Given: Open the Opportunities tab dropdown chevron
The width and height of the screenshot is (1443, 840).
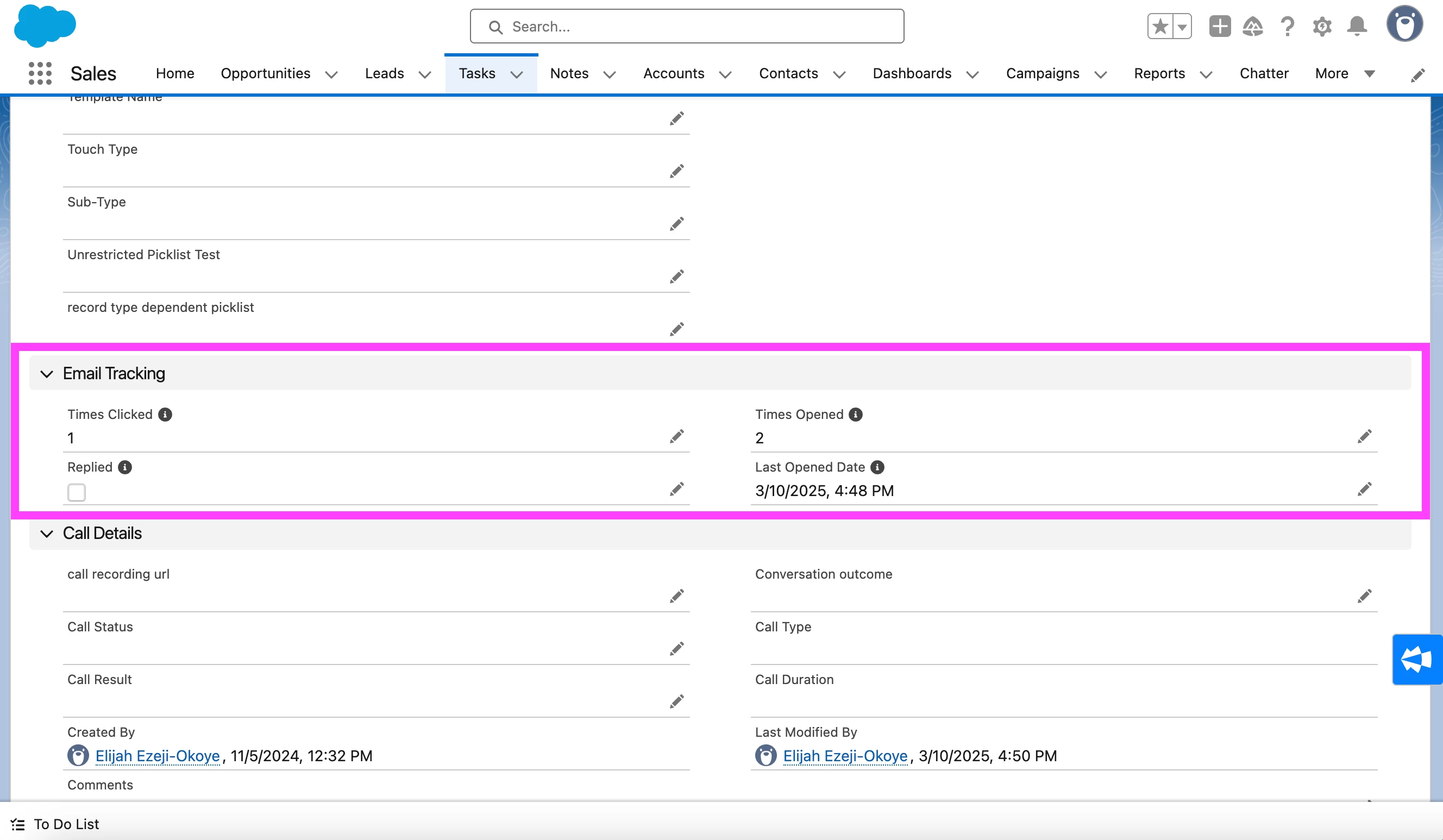Looking at the screenshot, I should [331, 74].
